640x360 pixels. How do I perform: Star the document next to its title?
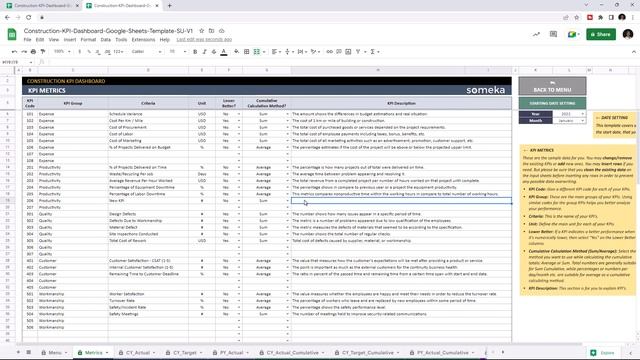[x=201, y=31]
